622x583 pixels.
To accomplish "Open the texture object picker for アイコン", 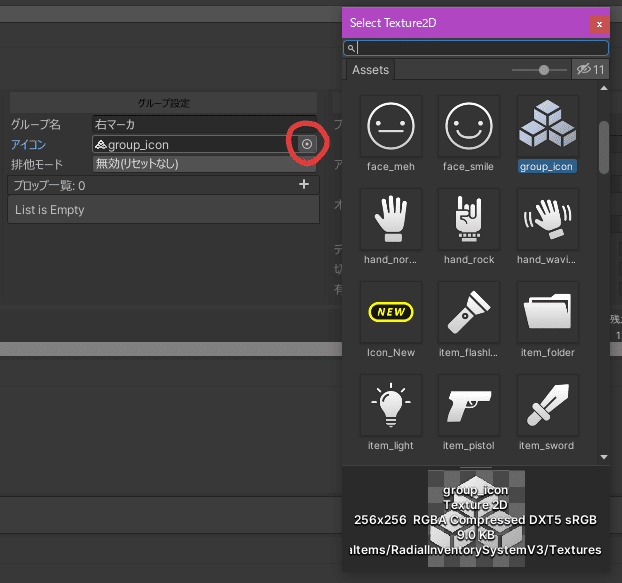I will (307, 144).
